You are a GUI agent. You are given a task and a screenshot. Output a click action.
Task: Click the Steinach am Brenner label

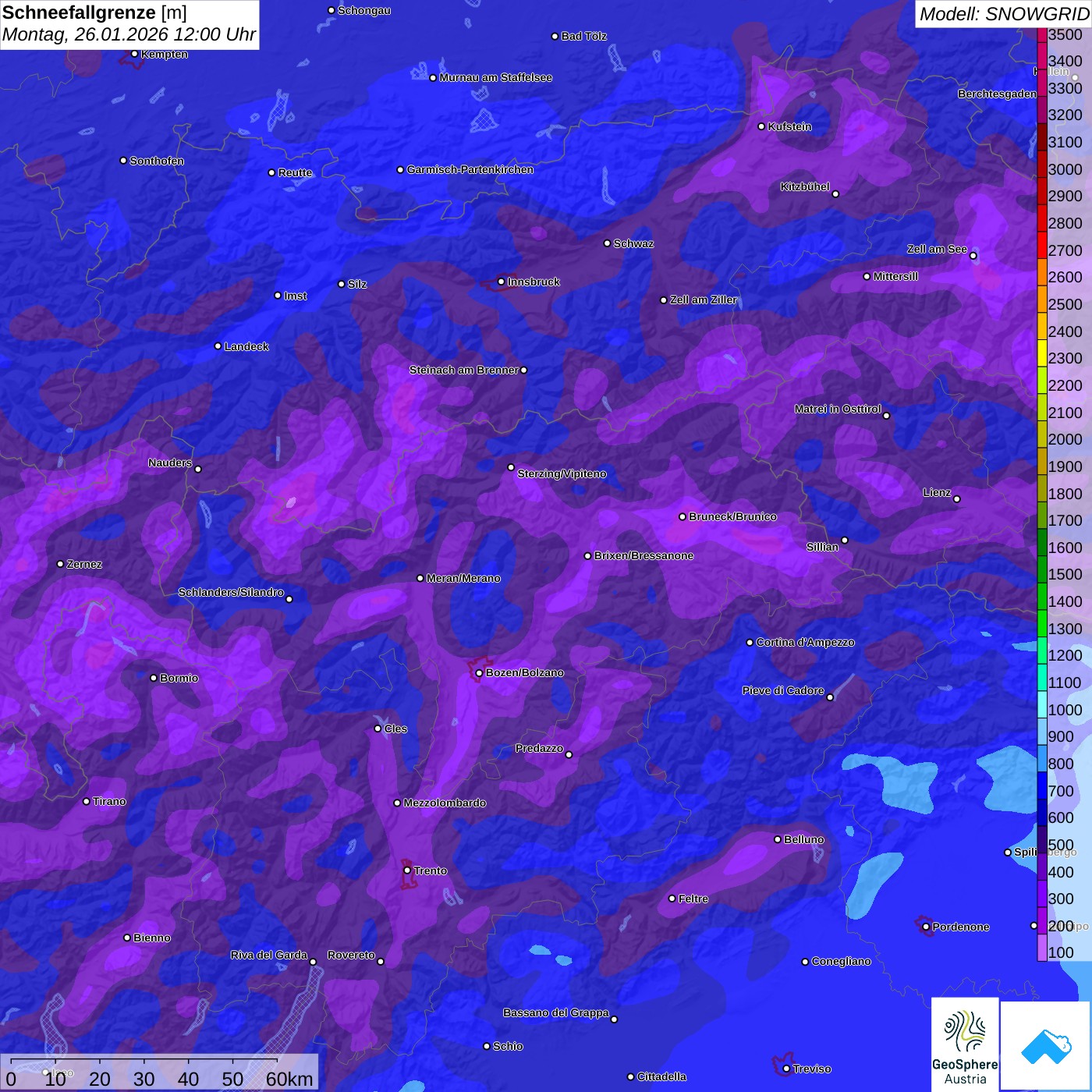coord(464,370)
